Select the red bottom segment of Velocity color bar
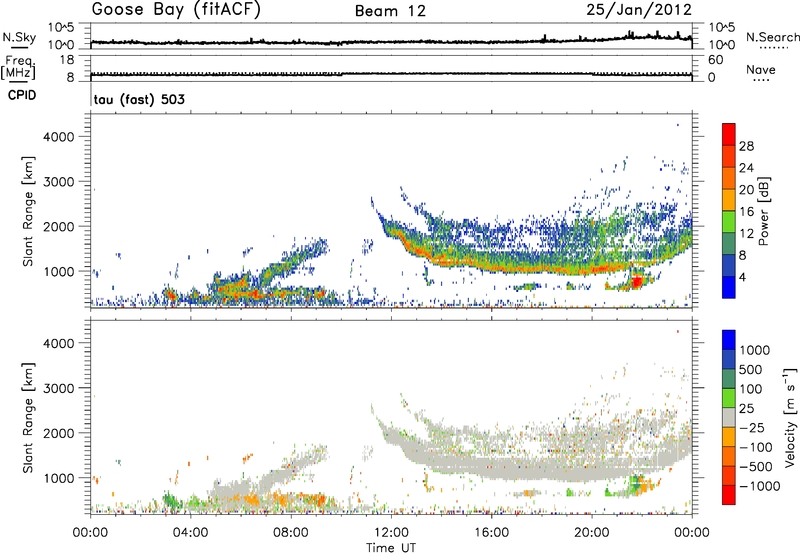The width and height of the screenshot is (800, 554). click(729, 495)
